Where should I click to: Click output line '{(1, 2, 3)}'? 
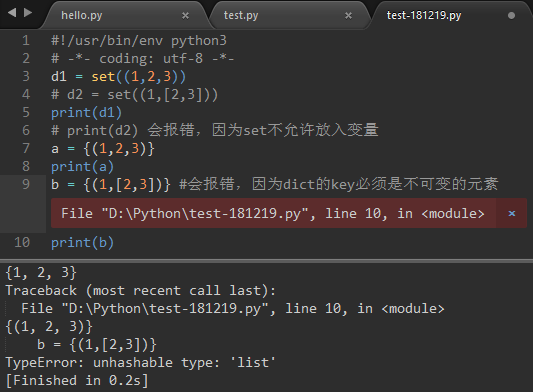click(49, 327)
